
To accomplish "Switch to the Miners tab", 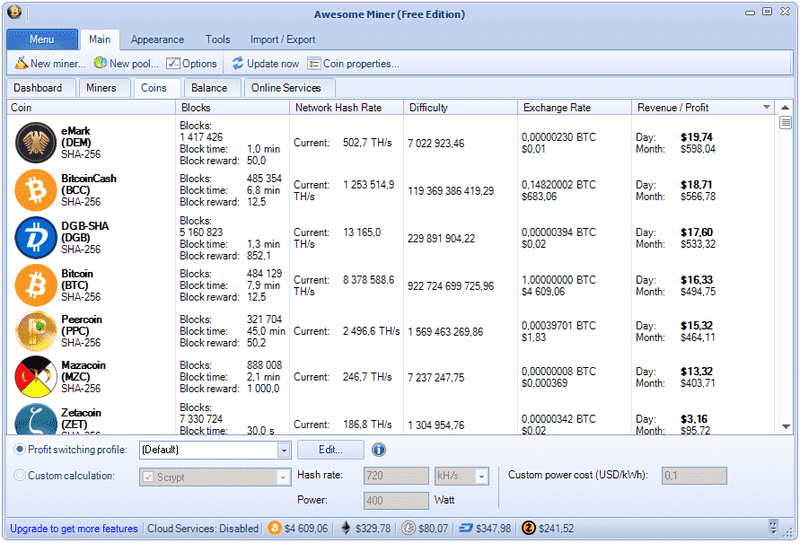I will click(x=101, y=88).
